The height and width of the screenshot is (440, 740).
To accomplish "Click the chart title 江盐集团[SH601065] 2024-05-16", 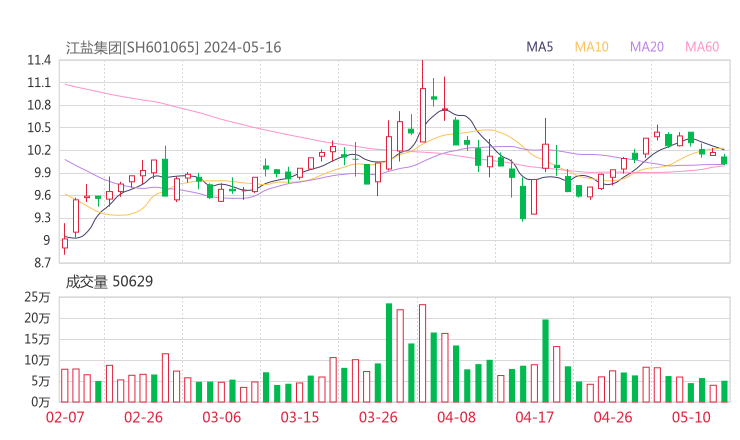I will (173, 48).
